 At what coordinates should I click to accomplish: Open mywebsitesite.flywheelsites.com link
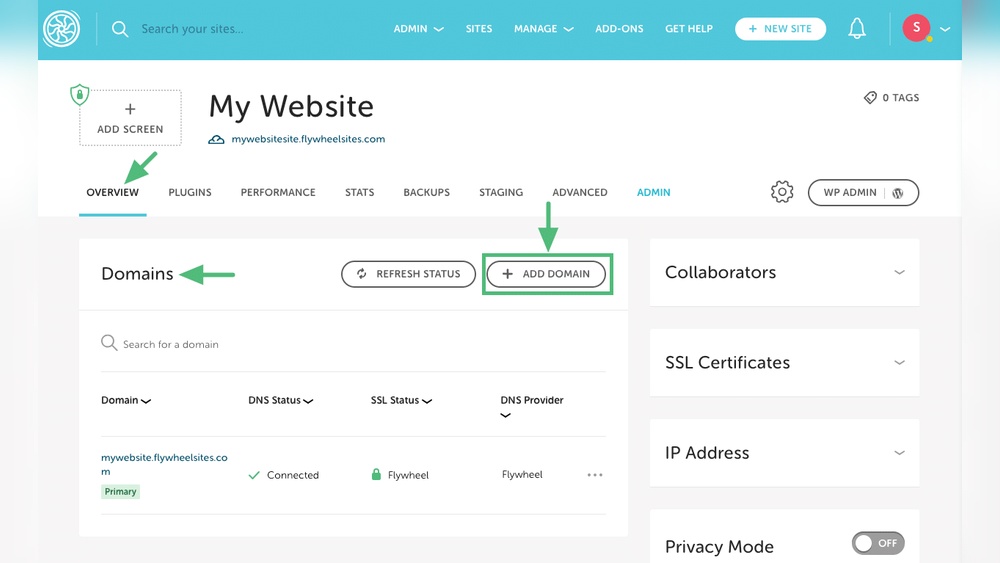coord(308,139)
